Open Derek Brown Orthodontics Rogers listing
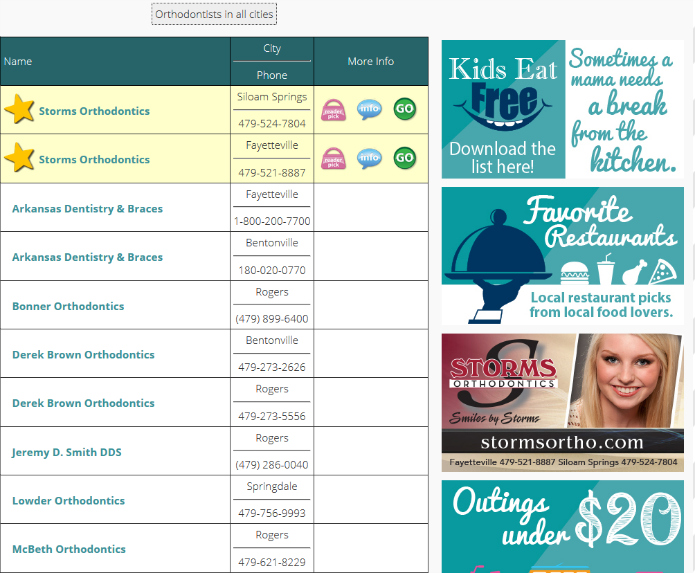 (83, 403)
